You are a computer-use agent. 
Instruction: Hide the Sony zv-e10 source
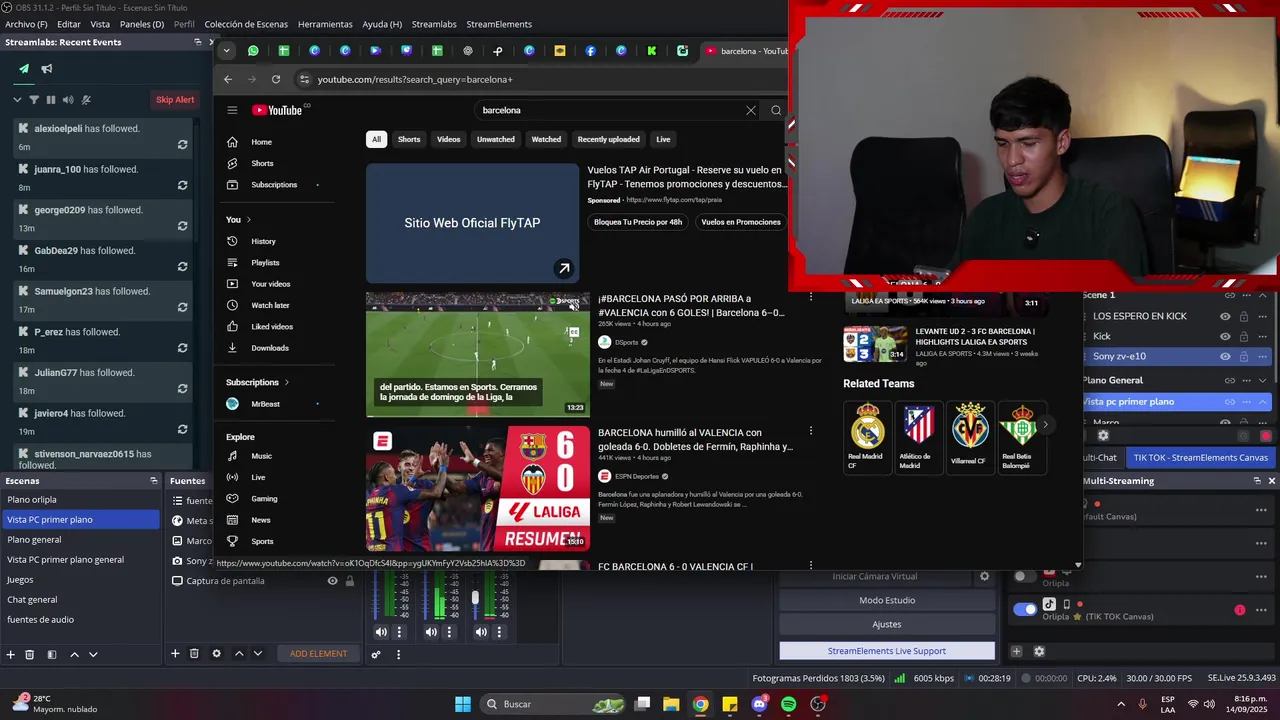coord(1225,356)
